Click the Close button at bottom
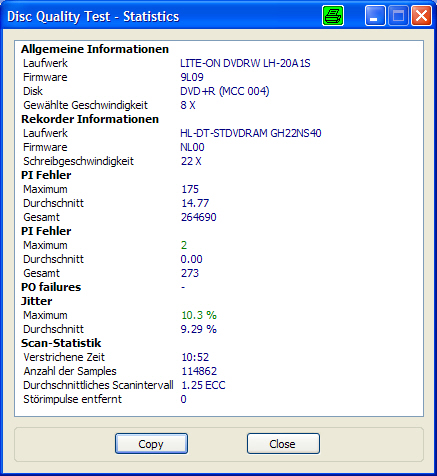This screenshot has width=437, height=476. 283,444
